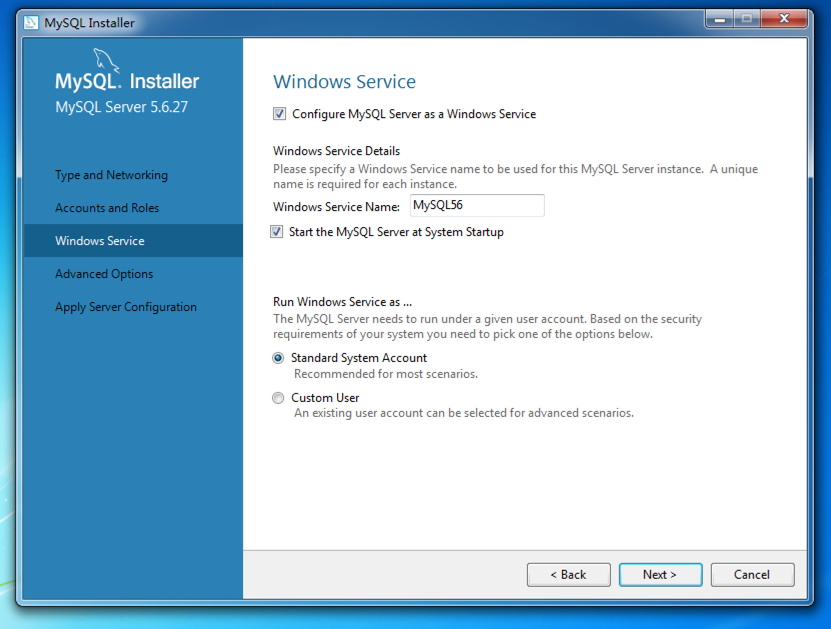Image resolution: width=831 pixels, height=629 pixels.
Task: Click the Run Windows Service as ... label
Action: pyautogui.click(x=342, y=302)
